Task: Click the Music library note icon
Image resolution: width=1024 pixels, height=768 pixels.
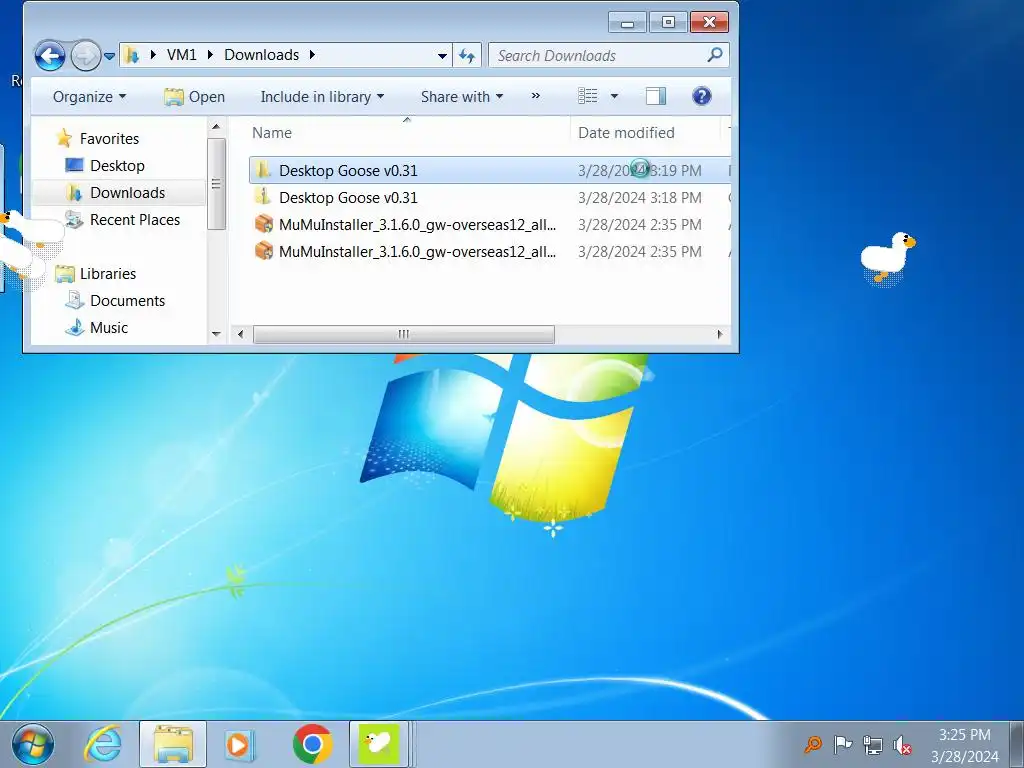Action: click(x=74, y=327)
